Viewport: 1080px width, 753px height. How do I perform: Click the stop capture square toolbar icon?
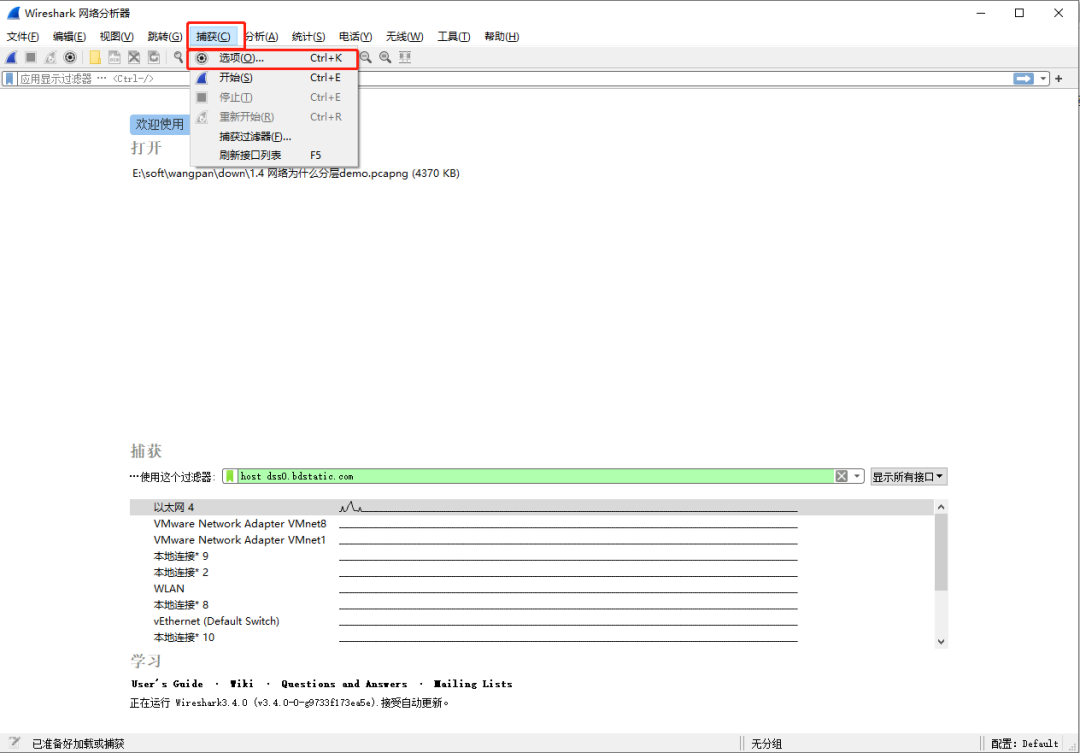[30, 57]
